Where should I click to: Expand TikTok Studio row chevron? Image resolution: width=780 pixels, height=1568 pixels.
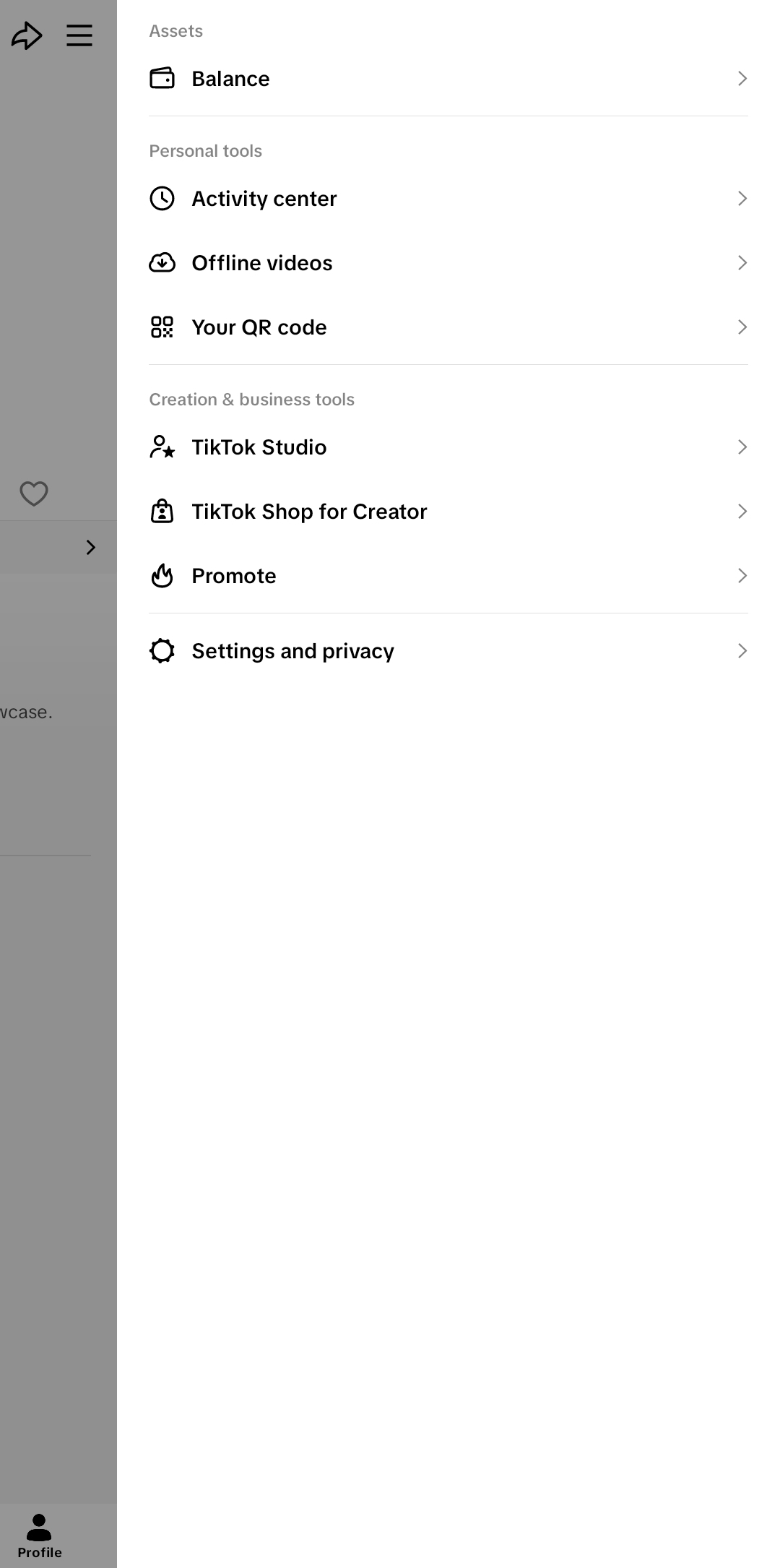(x=742, y=447)
